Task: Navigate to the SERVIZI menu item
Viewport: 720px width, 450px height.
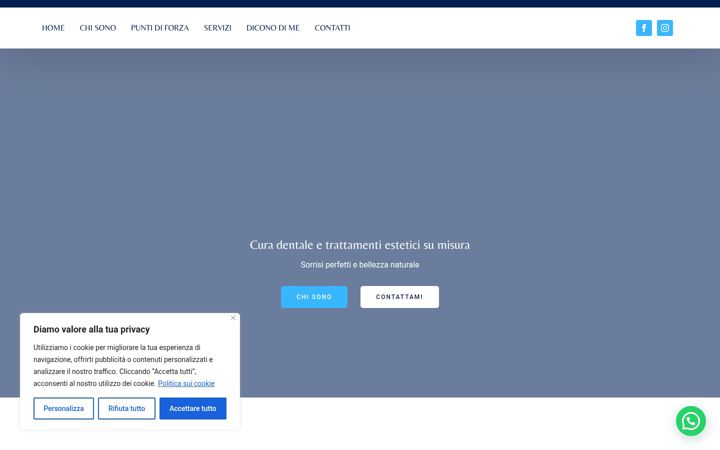Action: tap(218, 28)
